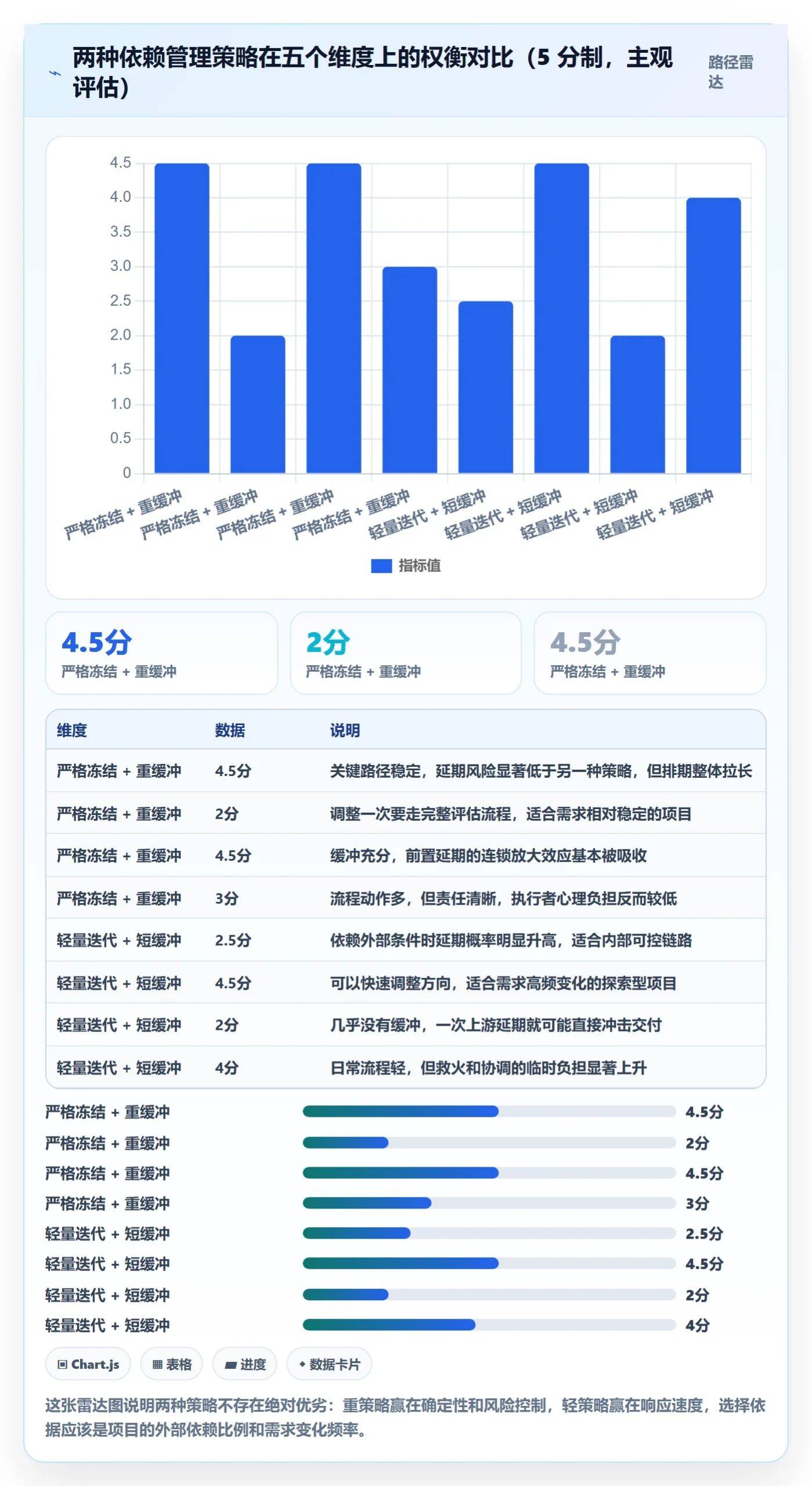812x1486 pixels.
Task: Click the progress bar labeled 2.5分
Action: [x=489, y=1233]
